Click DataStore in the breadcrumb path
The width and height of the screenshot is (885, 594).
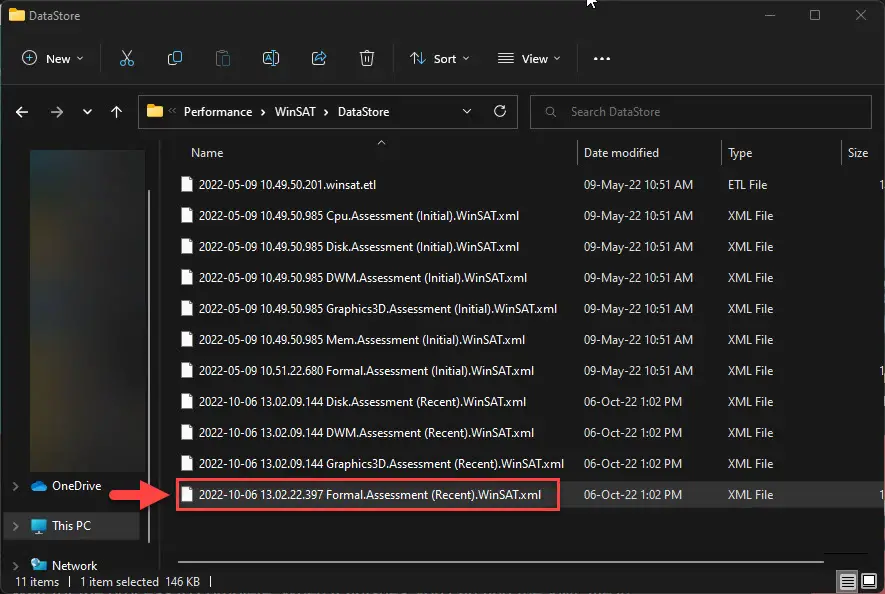pyautogui.click(x=363, y=112)
